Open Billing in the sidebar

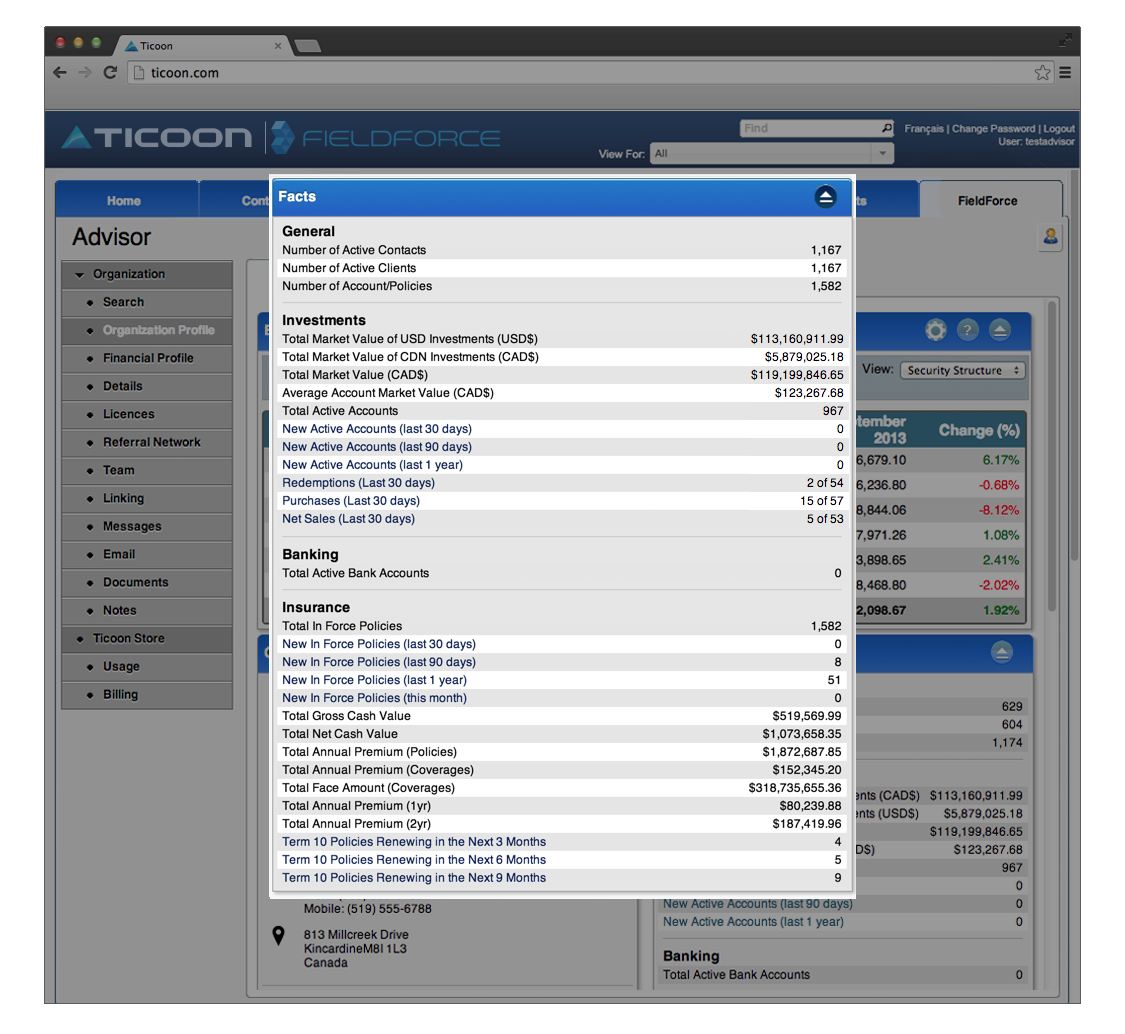pyautogui.click(x=147, y=695)
